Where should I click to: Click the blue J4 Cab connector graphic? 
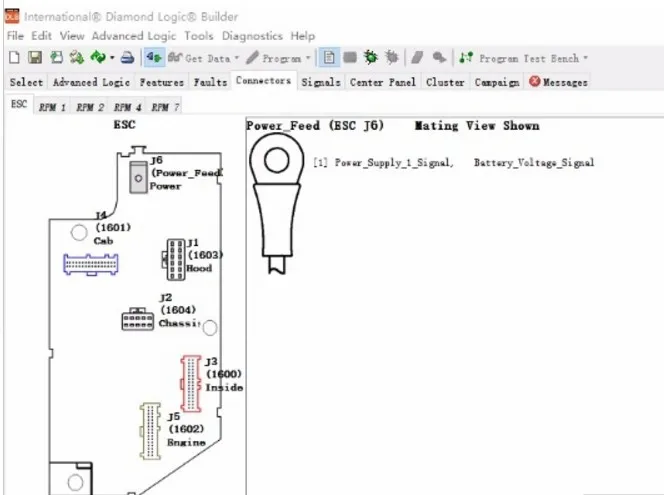click(91, 265)
